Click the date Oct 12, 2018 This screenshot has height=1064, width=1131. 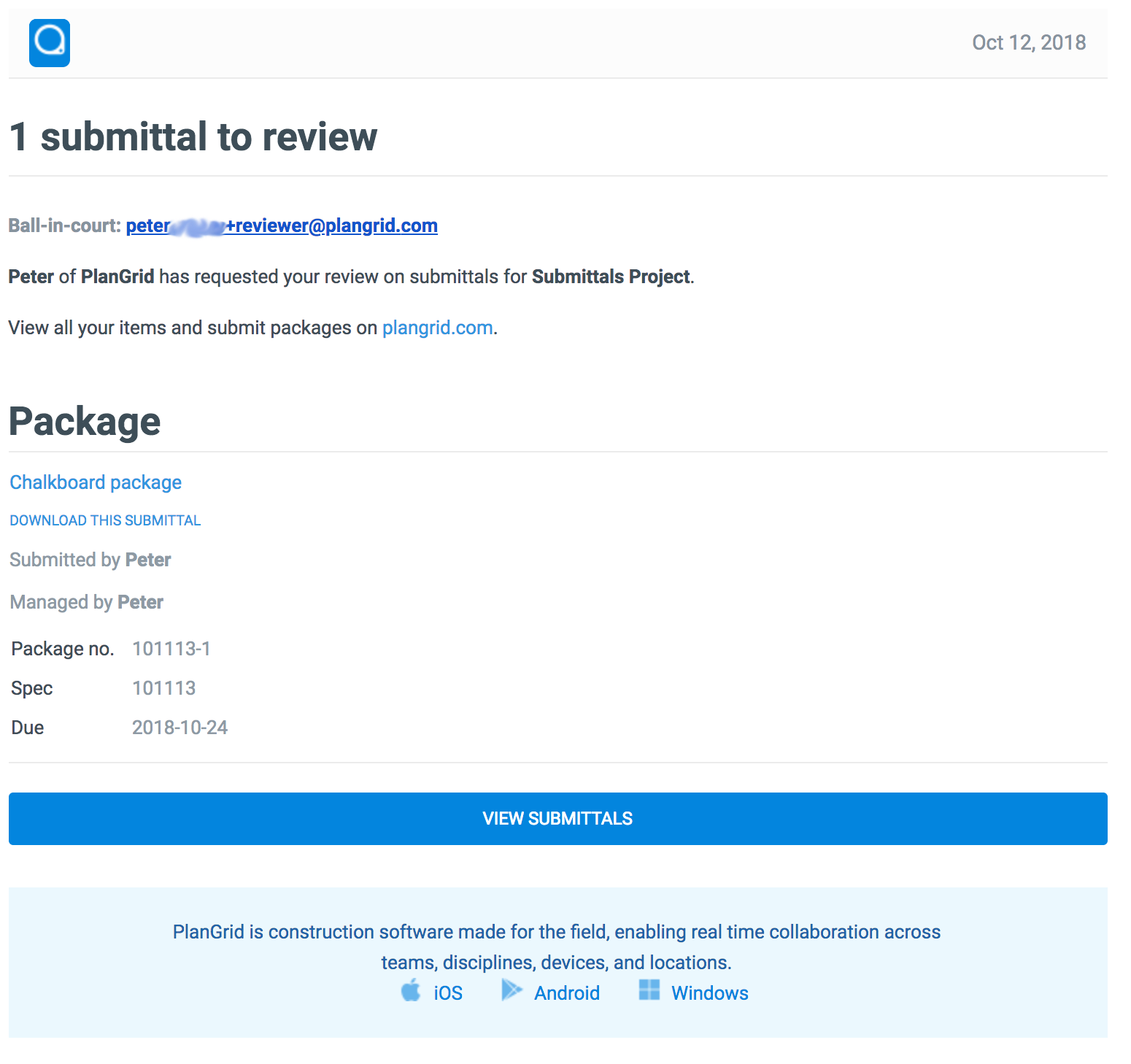1029,42
